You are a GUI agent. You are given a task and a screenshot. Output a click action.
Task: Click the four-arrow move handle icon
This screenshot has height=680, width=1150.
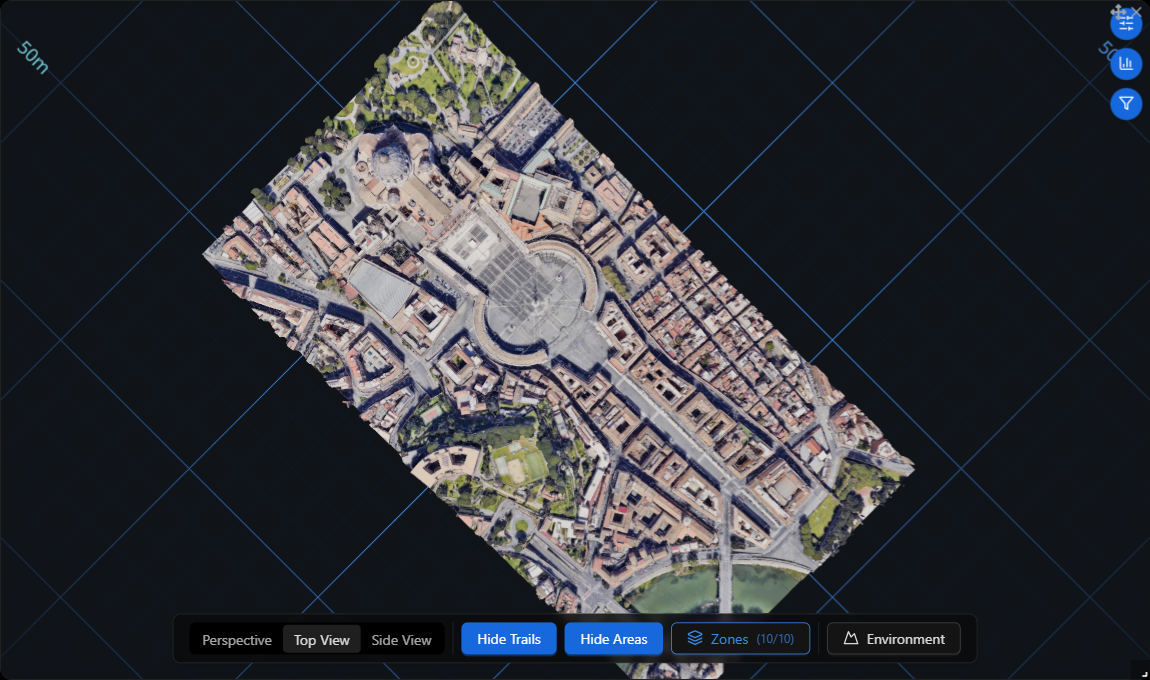pyautogui.click(x=1118, y=11)
